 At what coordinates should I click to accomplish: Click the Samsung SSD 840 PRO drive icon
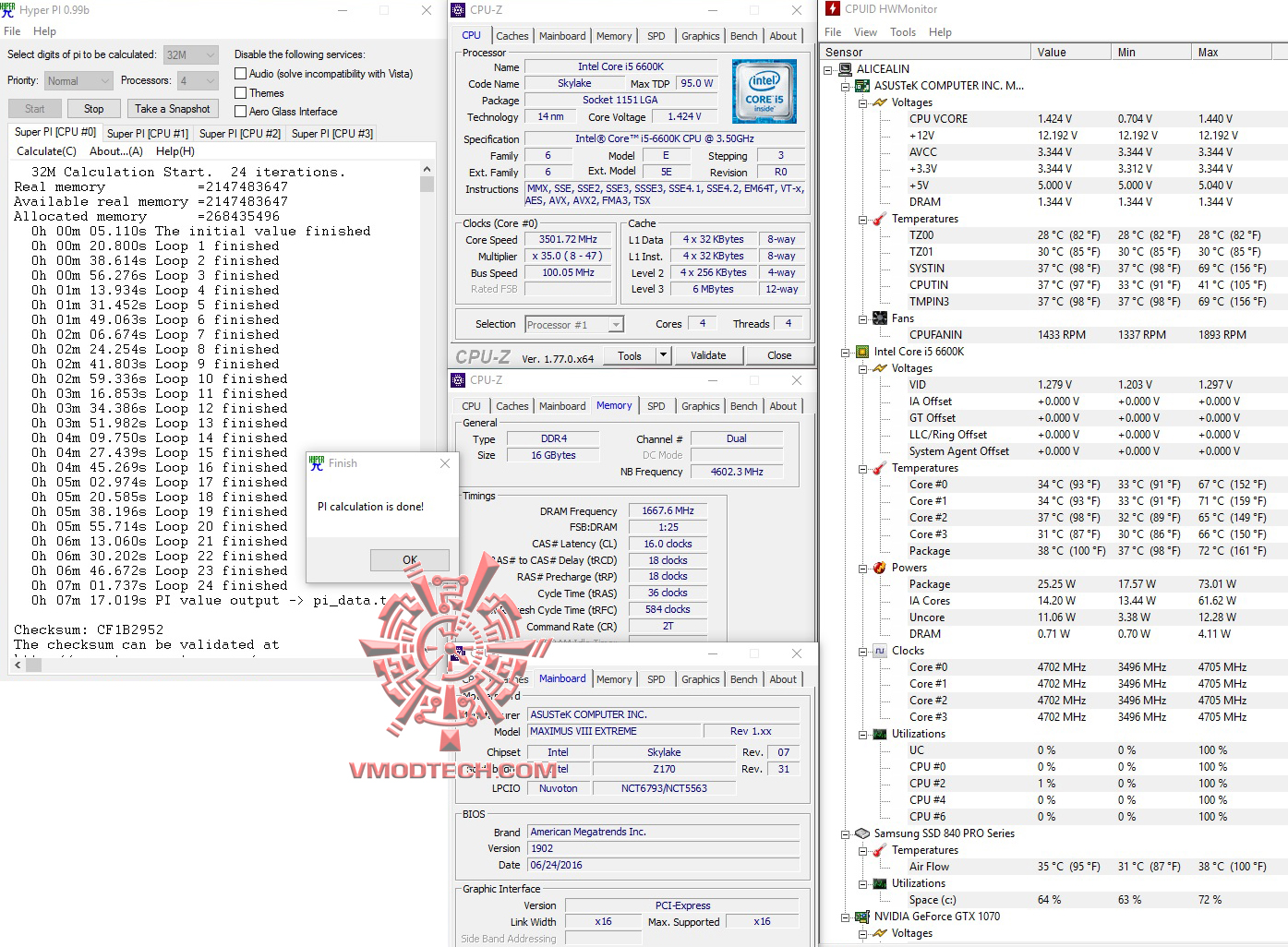pyautogui.click(x=862, y=833)
